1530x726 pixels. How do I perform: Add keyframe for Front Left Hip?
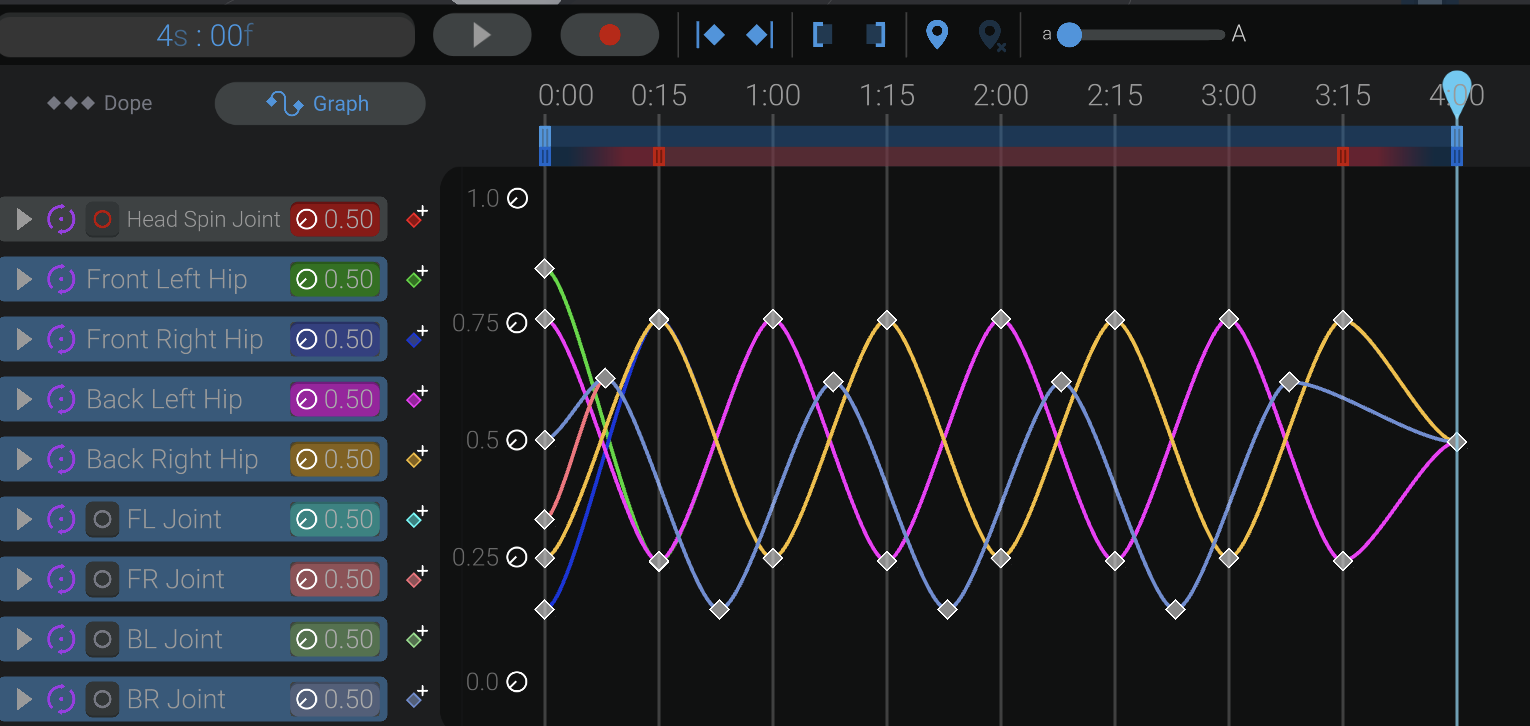[x=417, y=278]
